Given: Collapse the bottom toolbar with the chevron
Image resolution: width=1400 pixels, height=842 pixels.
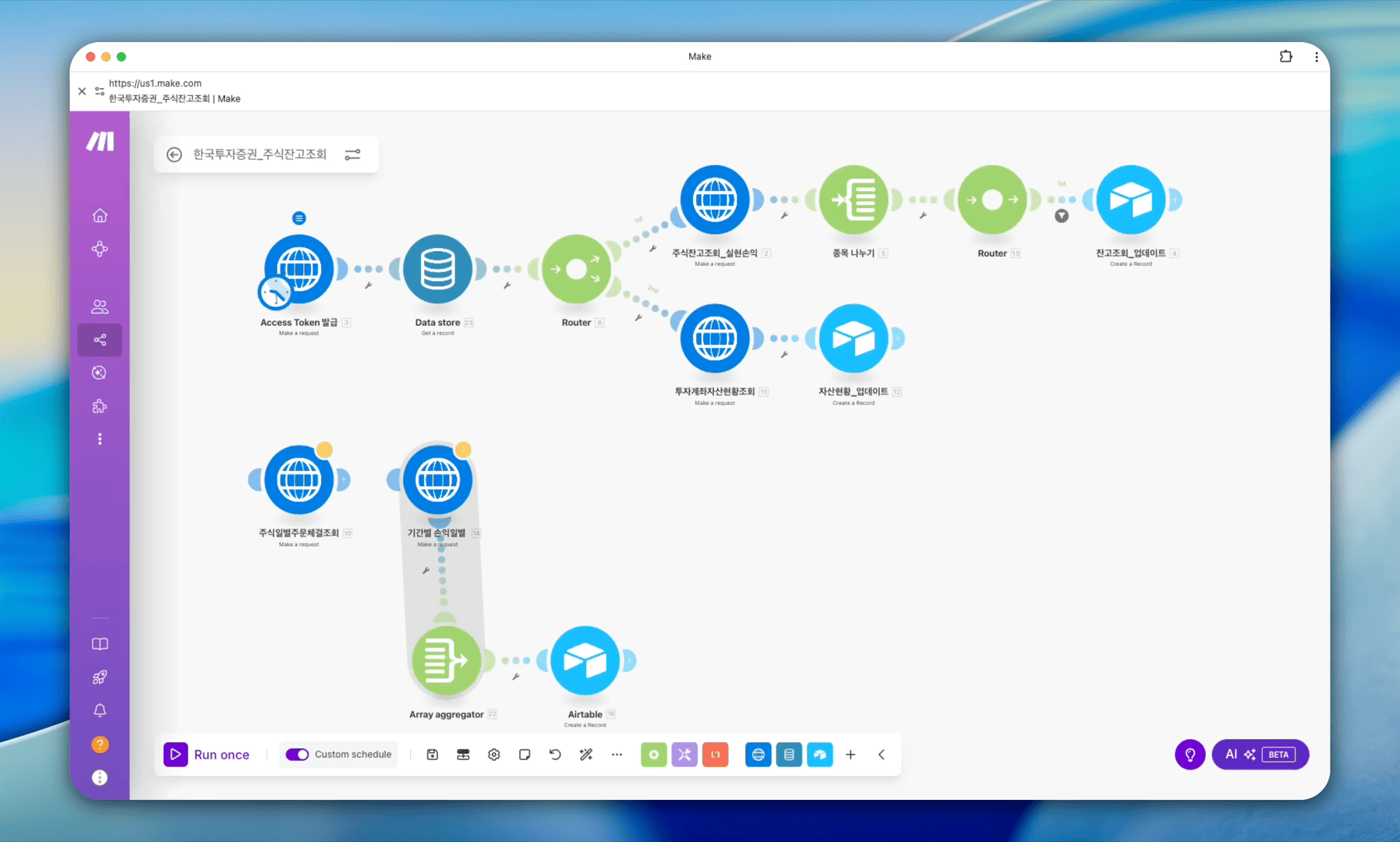Looking at the screenshot, I should 882,755.
